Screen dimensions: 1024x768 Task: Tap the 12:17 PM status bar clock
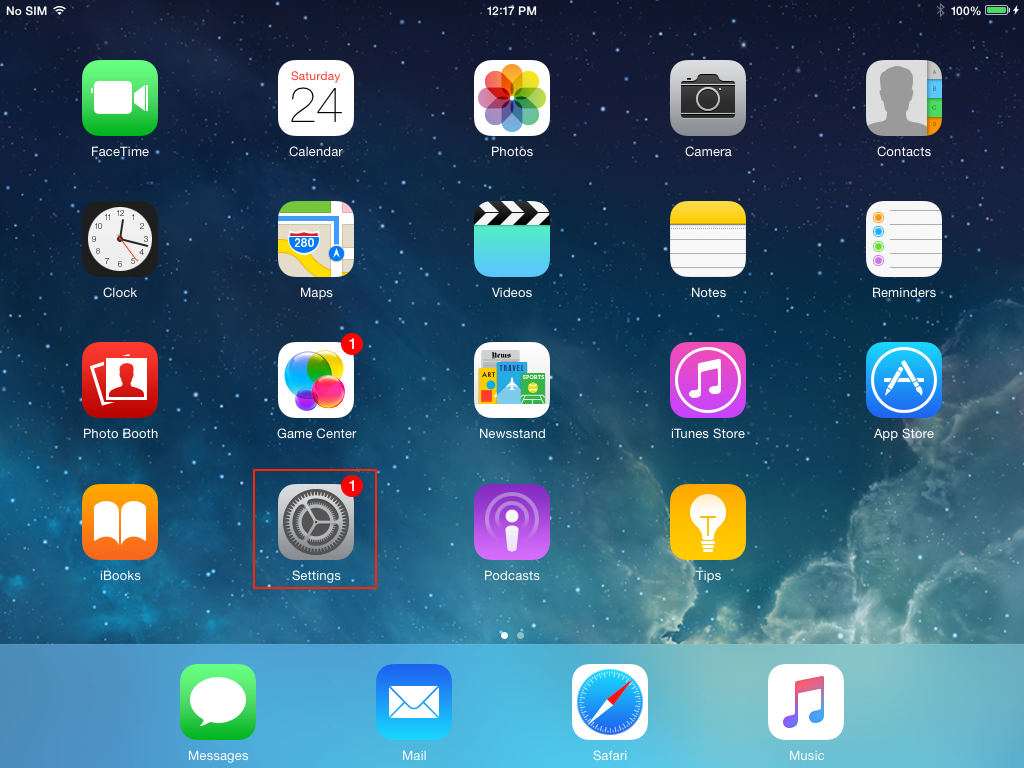(512, 10)
